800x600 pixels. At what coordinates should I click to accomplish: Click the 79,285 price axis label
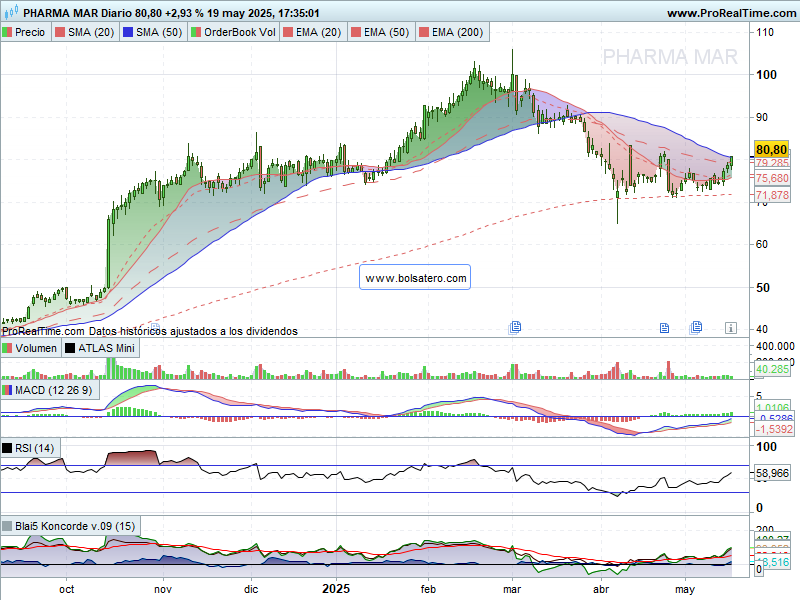pyautogui.click(x=771, y=163)
